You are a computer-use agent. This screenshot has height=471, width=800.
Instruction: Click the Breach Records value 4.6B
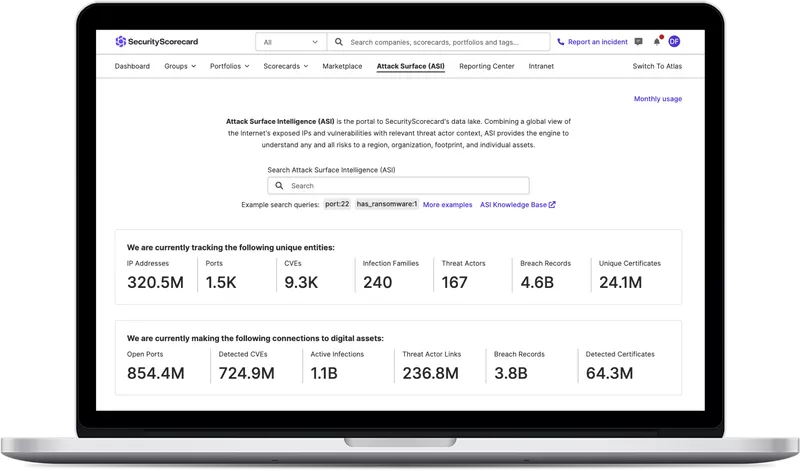tap(537, 282)
